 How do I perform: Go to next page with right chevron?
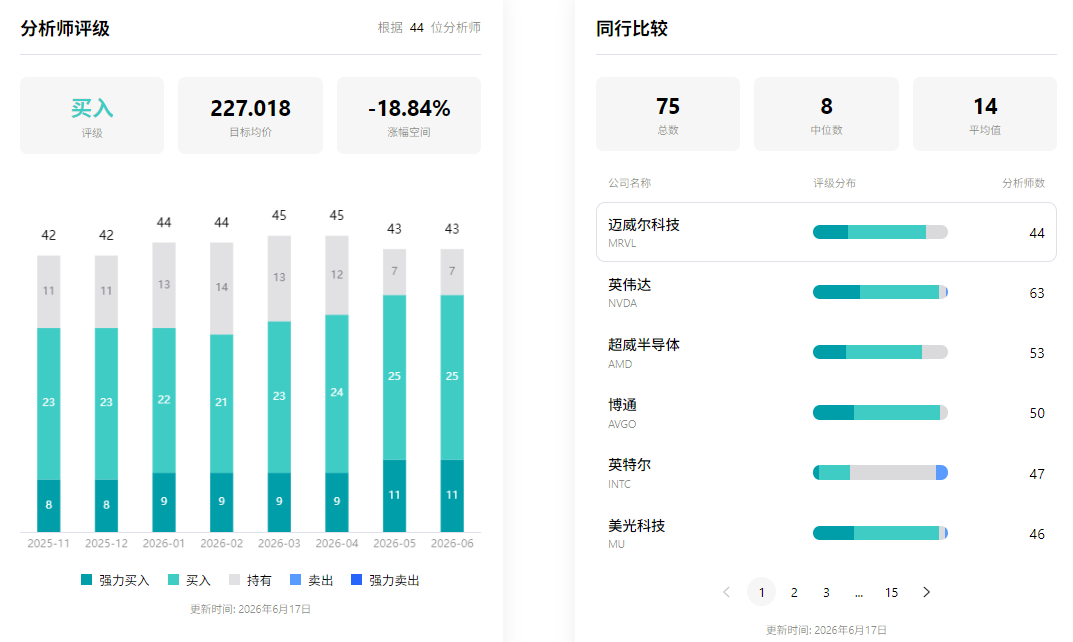[x=927, y=592]
